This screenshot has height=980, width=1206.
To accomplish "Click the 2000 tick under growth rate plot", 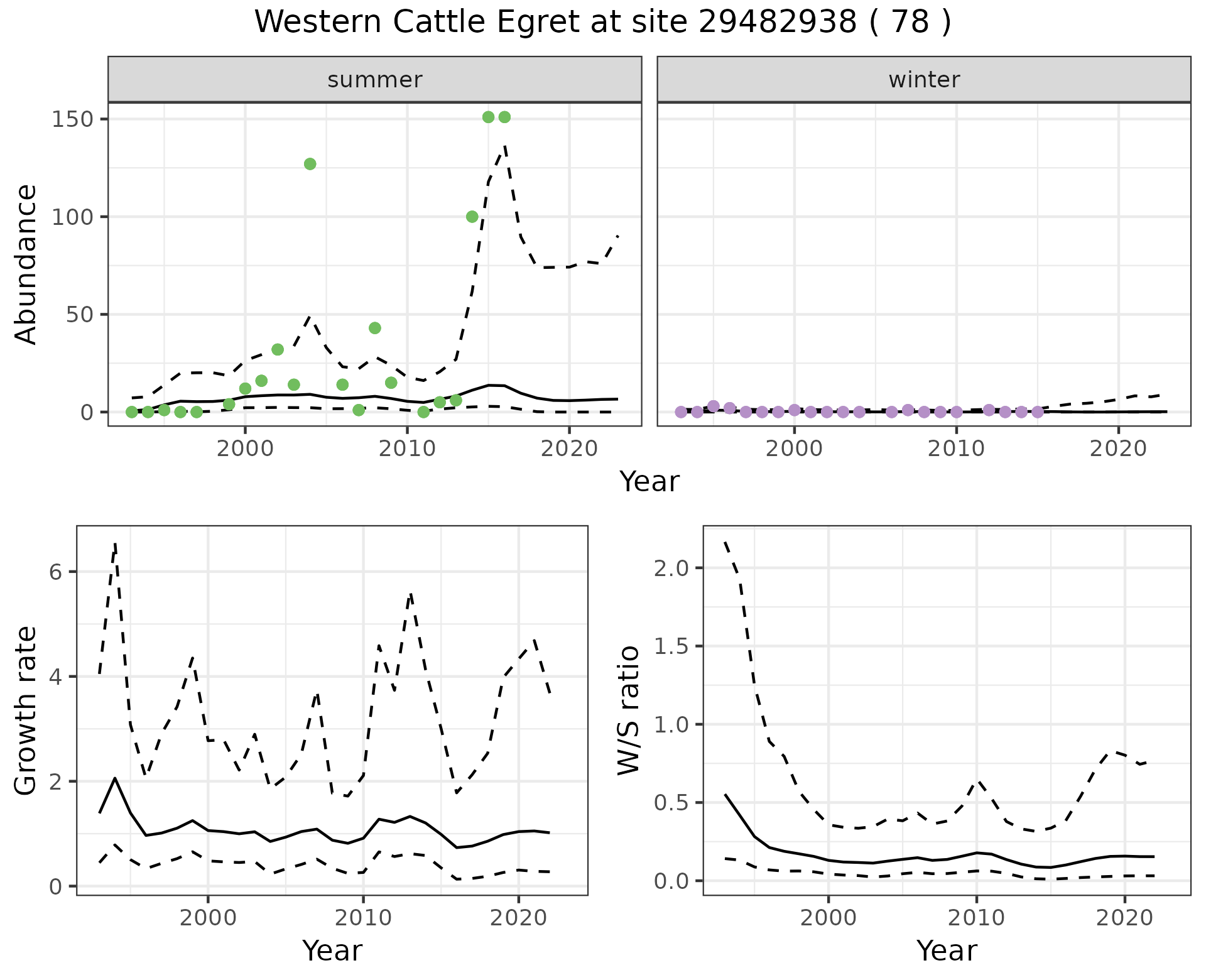I will coord(208,918).
